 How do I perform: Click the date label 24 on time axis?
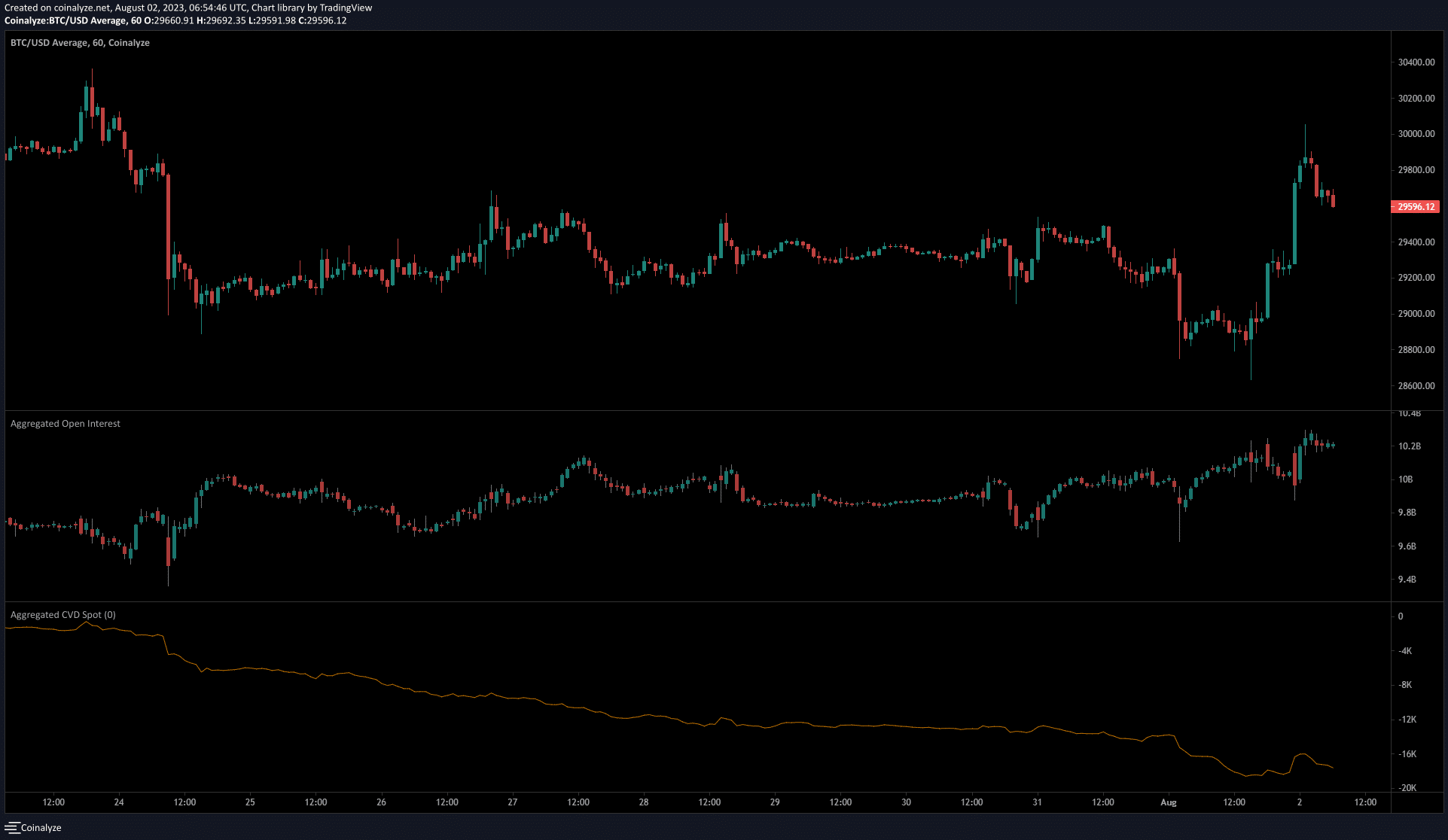(x=119, y=802)
